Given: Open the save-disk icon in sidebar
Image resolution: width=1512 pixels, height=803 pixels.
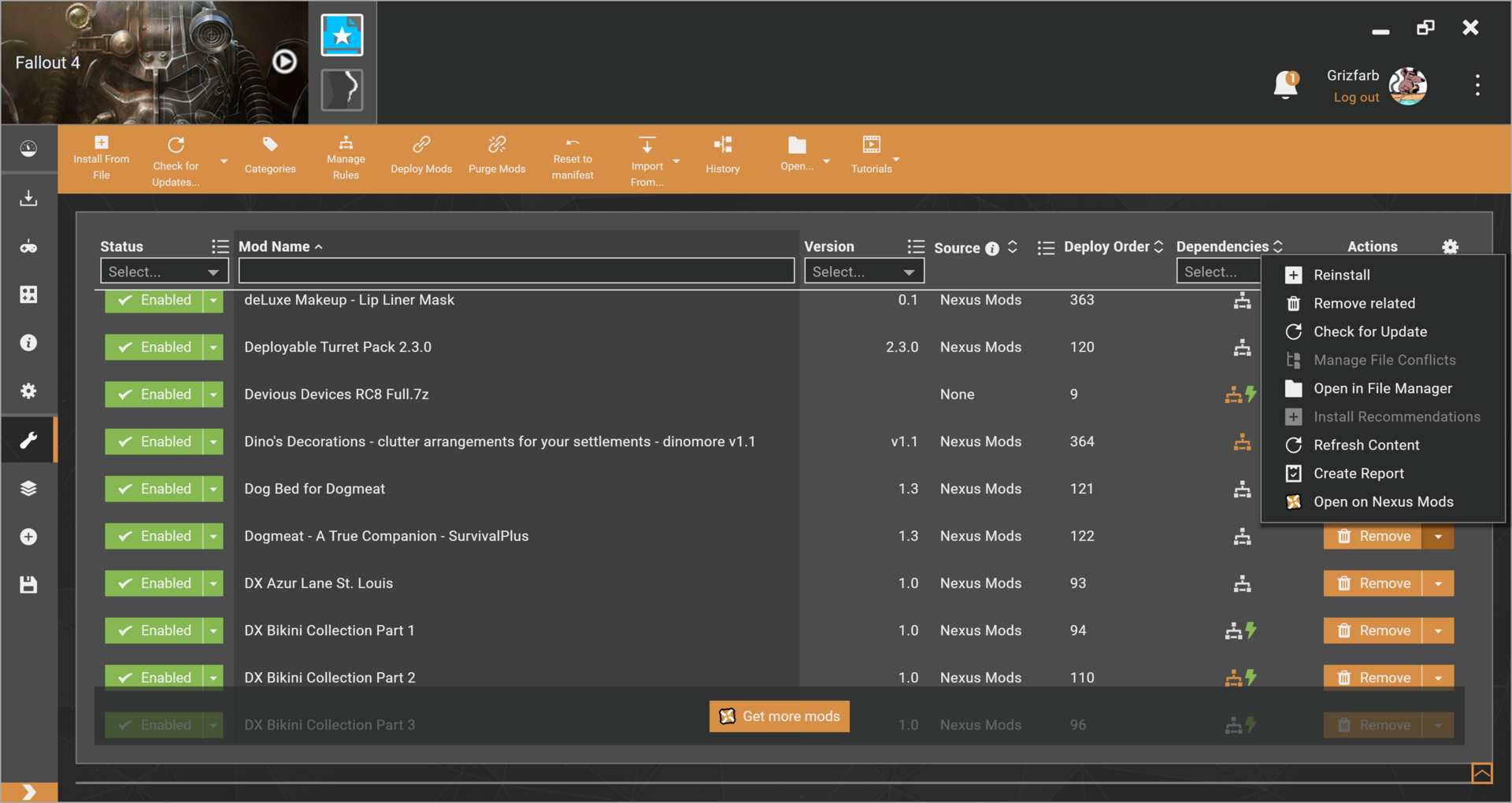Looking at the screenshot, I should click(28, 584).
